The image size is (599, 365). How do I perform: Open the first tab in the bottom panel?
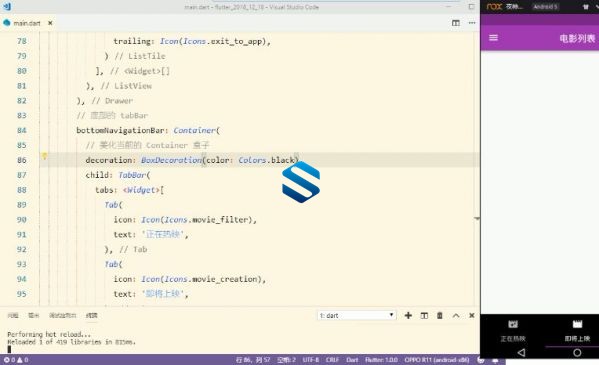tap(13, 315)
